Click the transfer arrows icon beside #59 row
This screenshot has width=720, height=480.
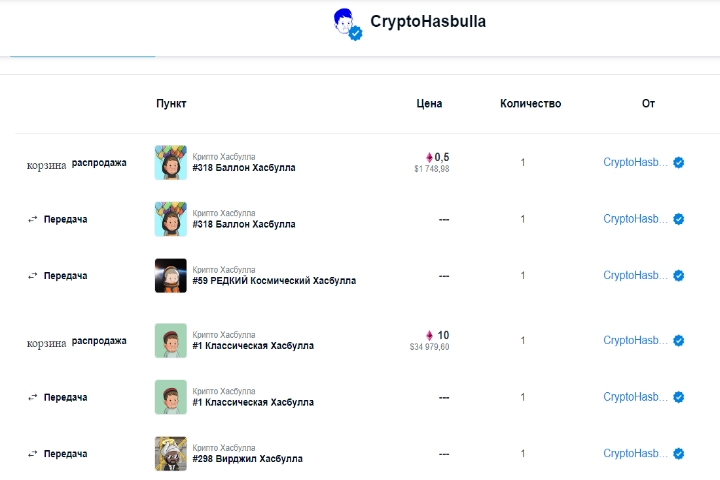pyautogui.click(x=33, y=276)
